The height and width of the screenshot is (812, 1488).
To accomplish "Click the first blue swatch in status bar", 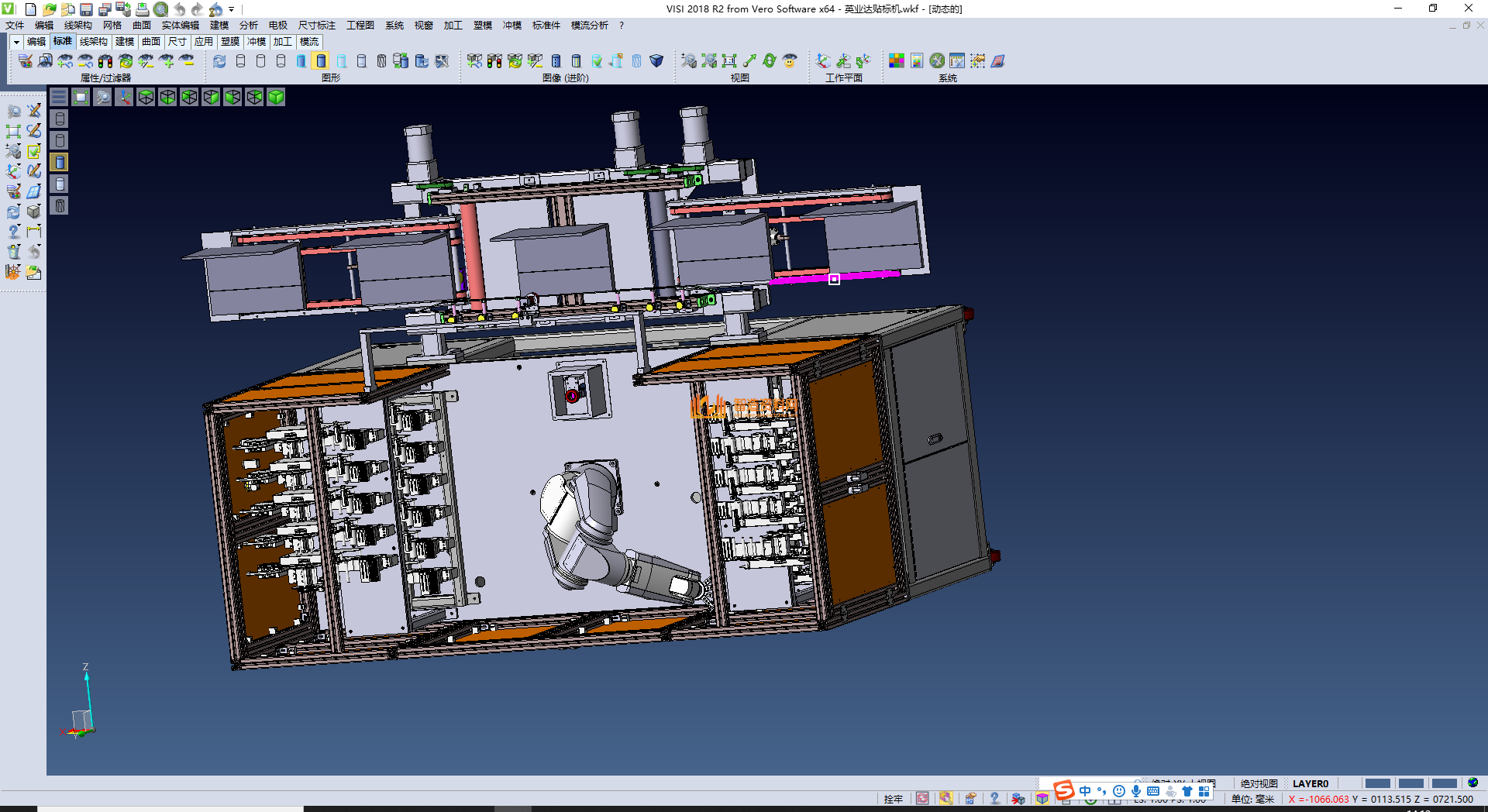I will (x=1377, y=783).
